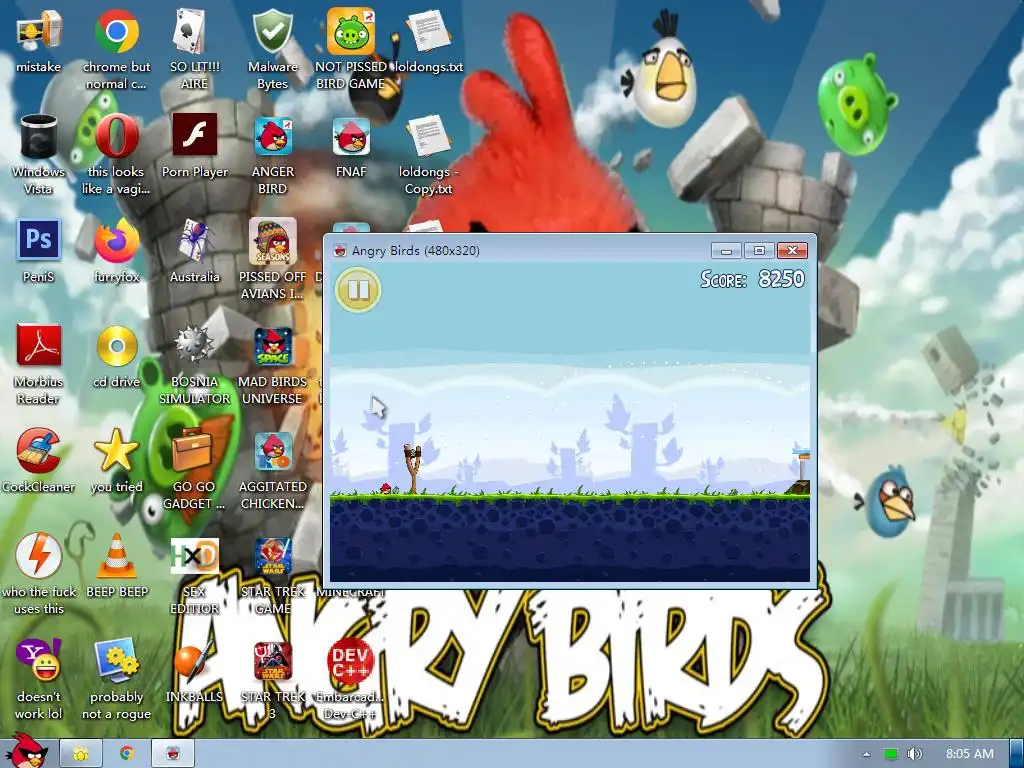Screen dimensions: 1024x768
Task: Select the Angry Birds taskbar button
Action: [x=173, y=754]
